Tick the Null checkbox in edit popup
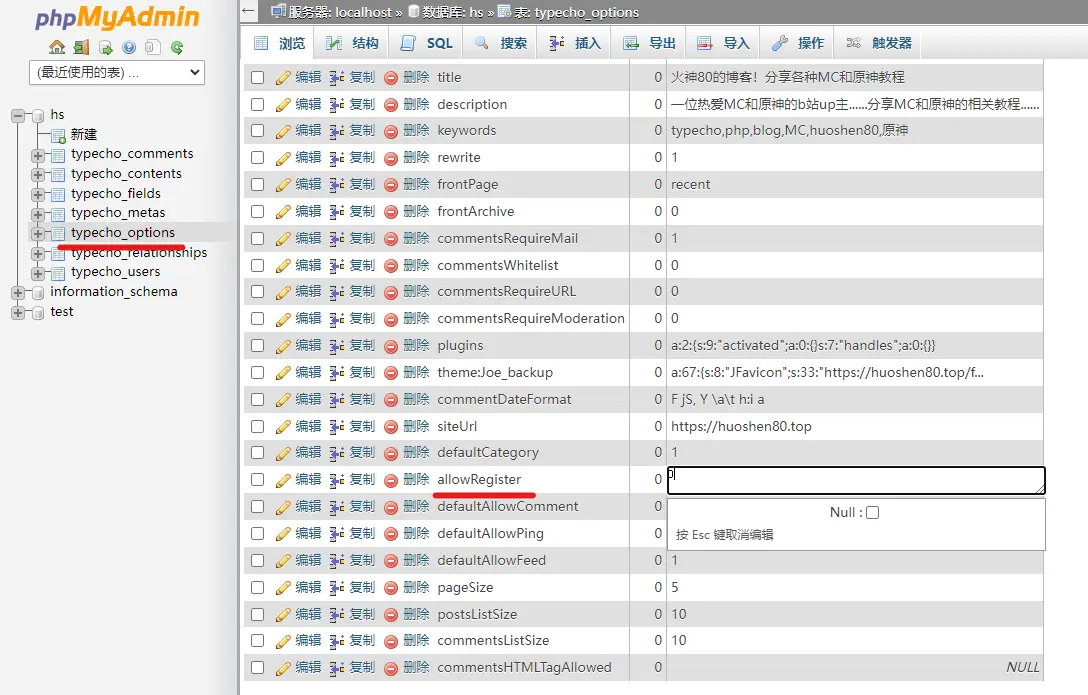The image size is (1088, 695). 872,513
